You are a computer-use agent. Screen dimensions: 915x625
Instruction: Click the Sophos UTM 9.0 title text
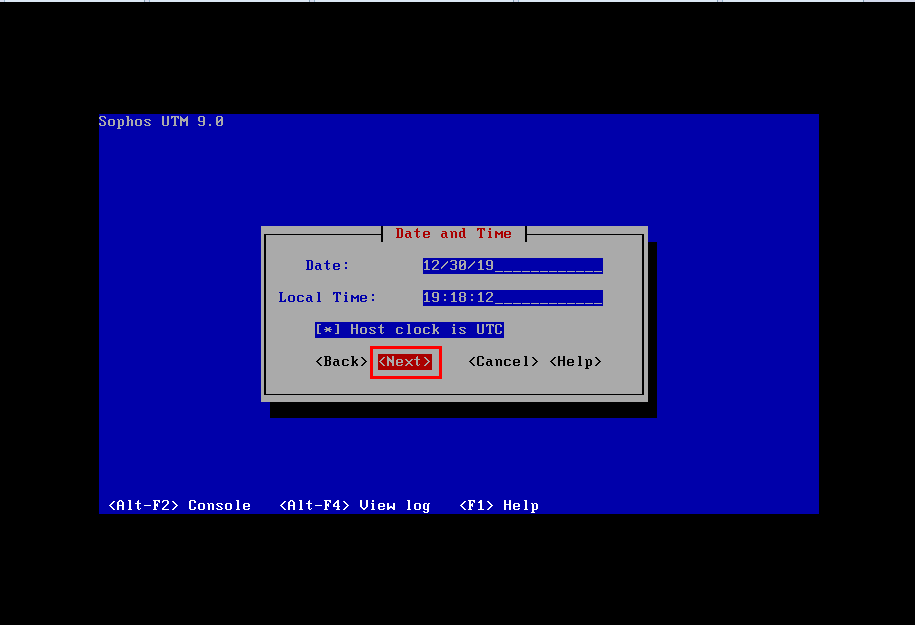tap(161, 121)
